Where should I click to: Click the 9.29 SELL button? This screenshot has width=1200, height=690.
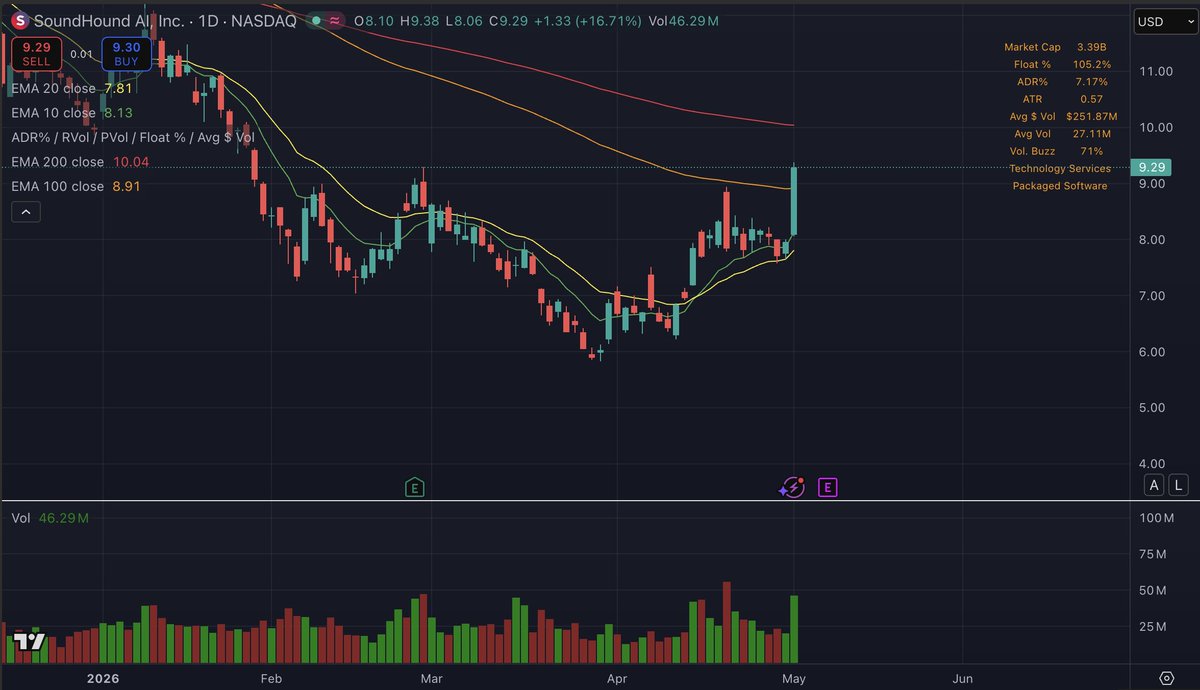(37, 53)
